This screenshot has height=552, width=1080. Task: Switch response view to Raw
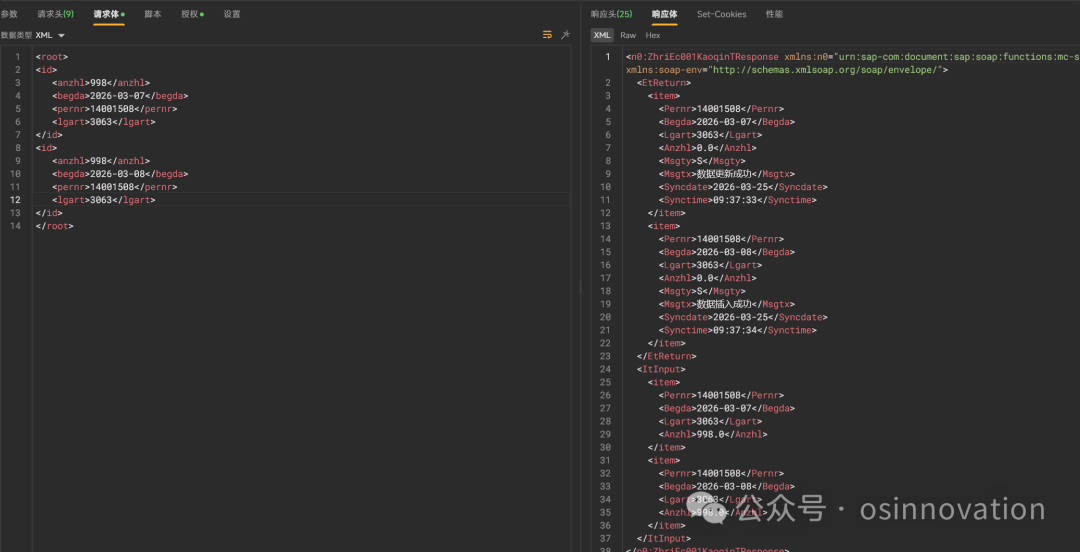pyautogui.click(x=627, y=35)
